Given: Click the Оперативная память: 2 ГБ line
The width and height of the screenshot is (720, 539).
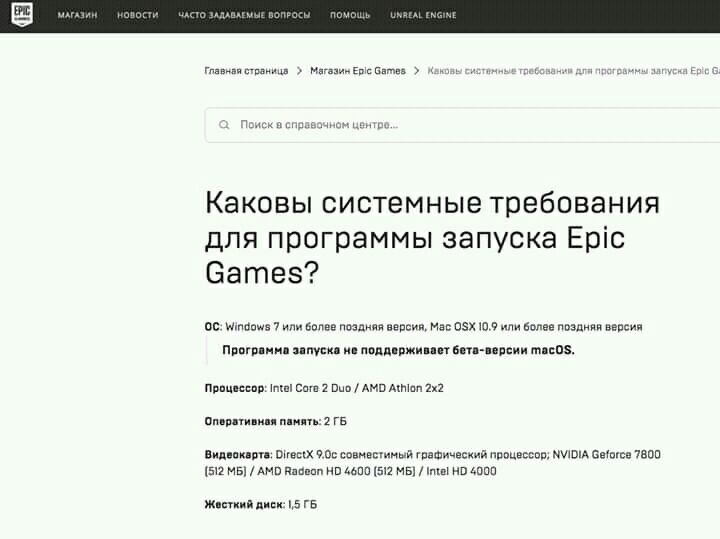Looking at the screenshot, I should click(x=276, y=421).
